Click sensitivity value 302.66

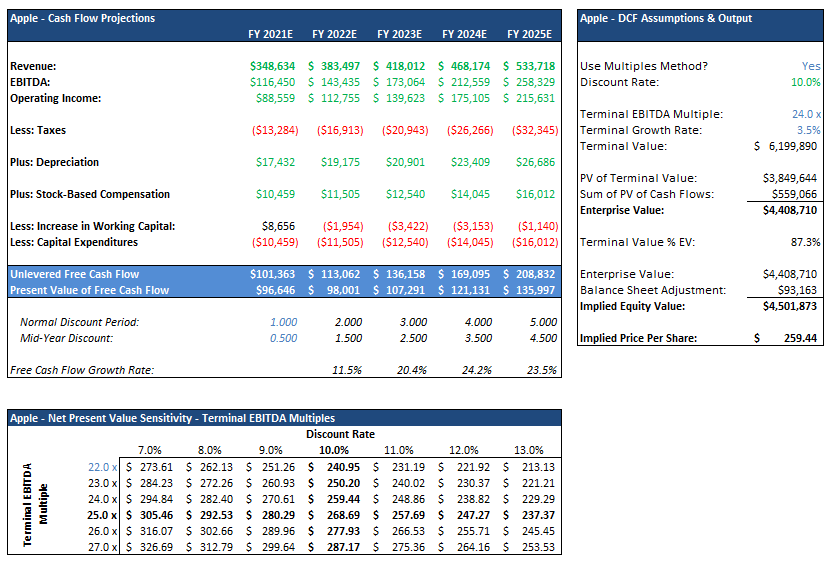point(216,531)
